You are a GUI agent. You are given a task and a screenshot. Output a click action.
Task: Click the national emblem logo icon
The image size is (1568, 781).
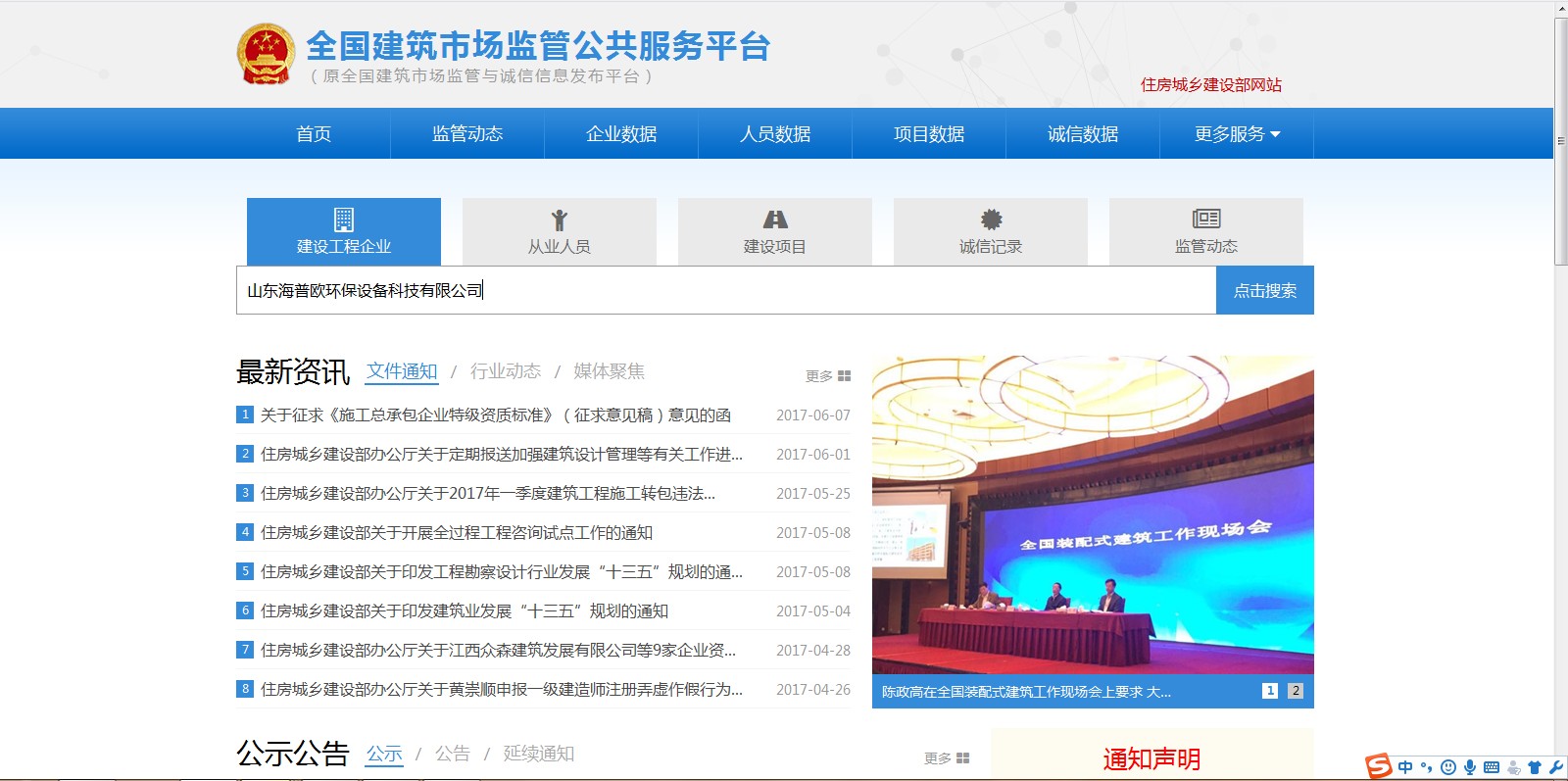click(x=265, y=54)
